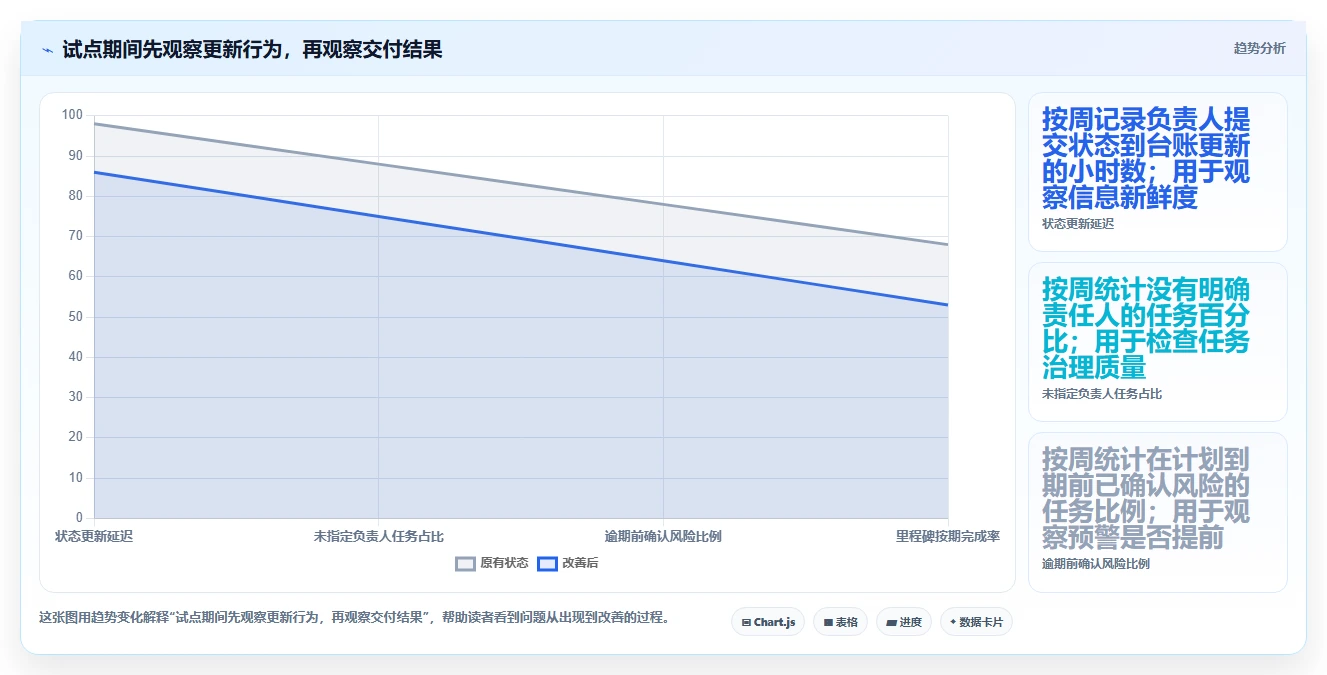Click the 50 tick on the y-axis

(x=76, y=317)
